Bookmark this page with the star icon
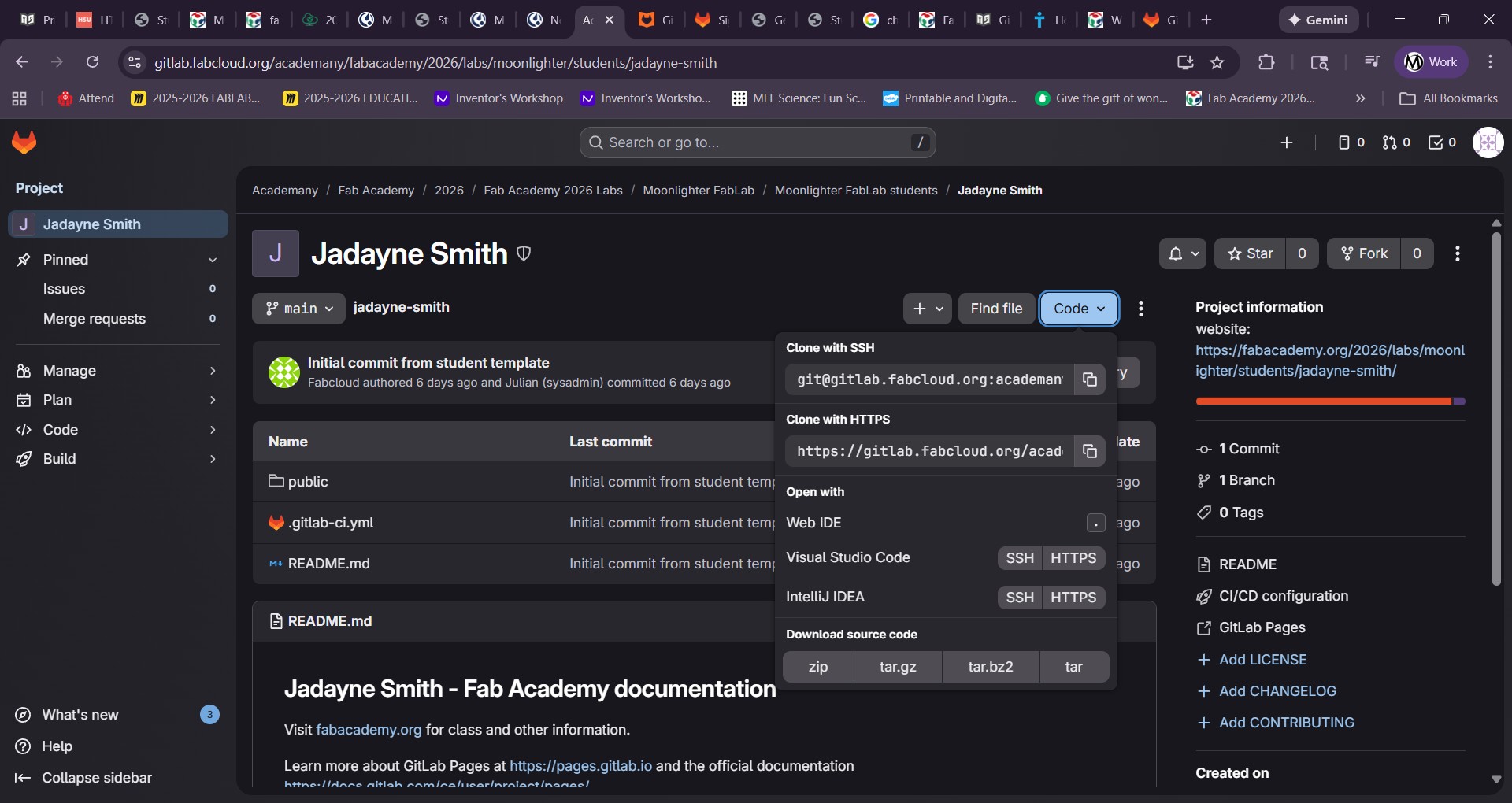The width and height of the screenshot is (1512, 803). pyautogui.click(x=1217, y=62)
